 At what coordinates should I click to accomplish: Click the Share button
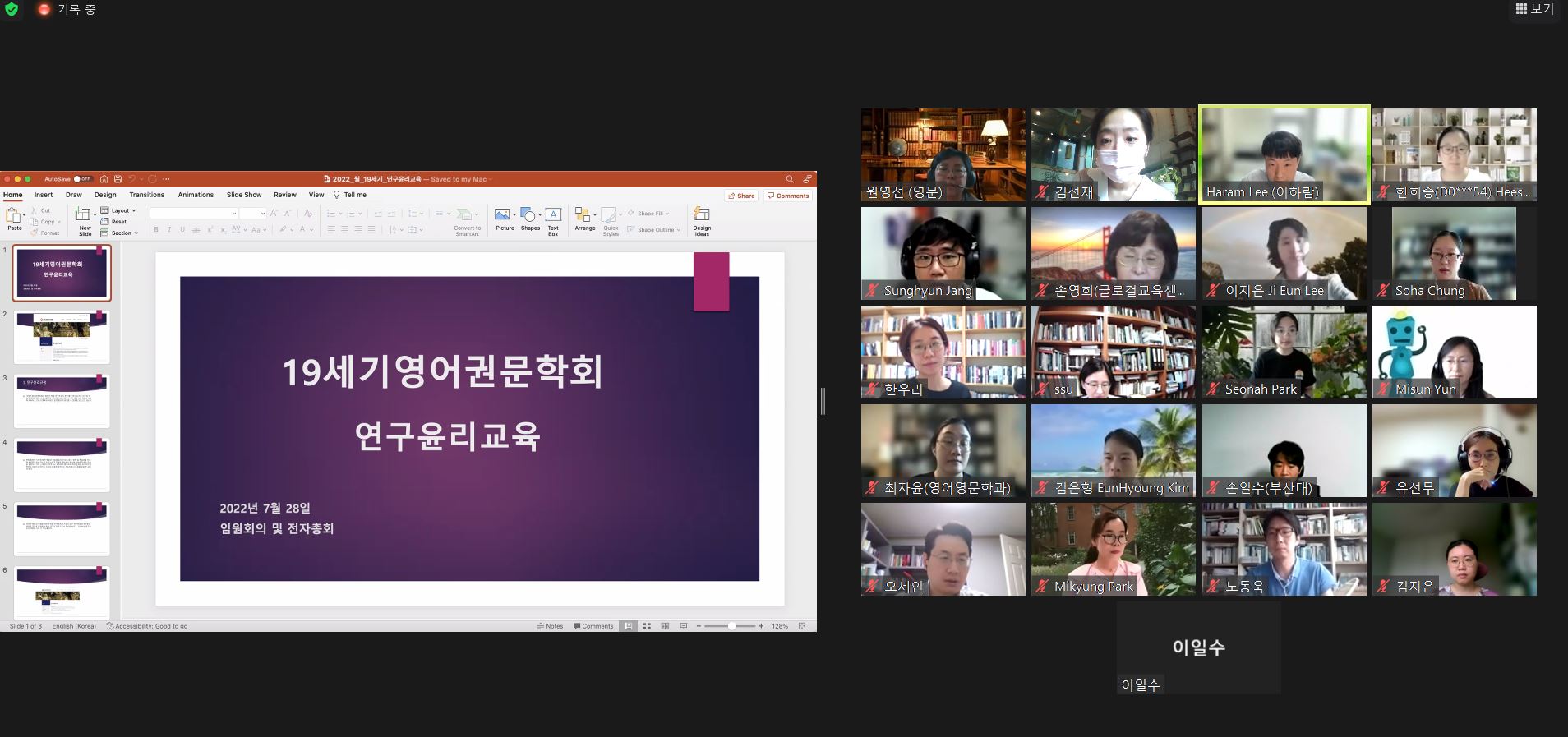click(741, 196)
